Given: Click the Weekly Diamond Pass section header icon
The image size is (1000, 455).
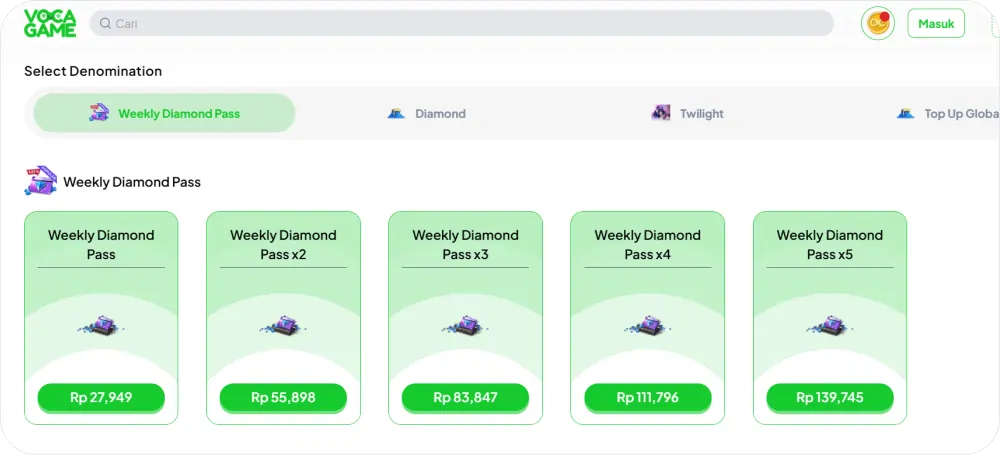Looking at the screenshot, I should tap(41, 181).
